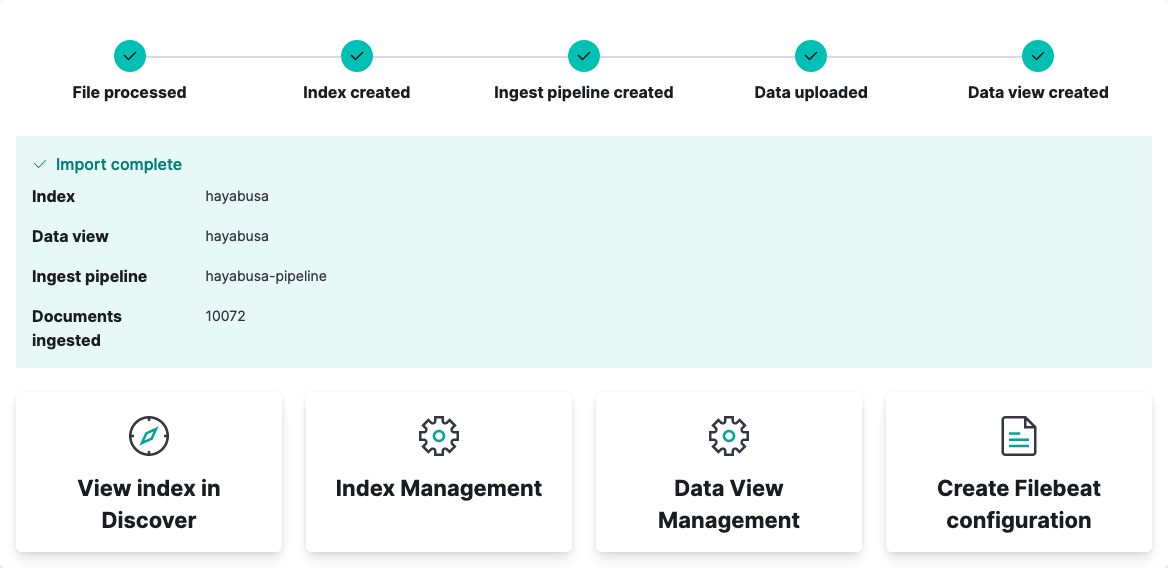The height and width of the screenshot is (568, 1168).
Task: Click the Index created checkmark circle
Action: click(x=357, y=56)
